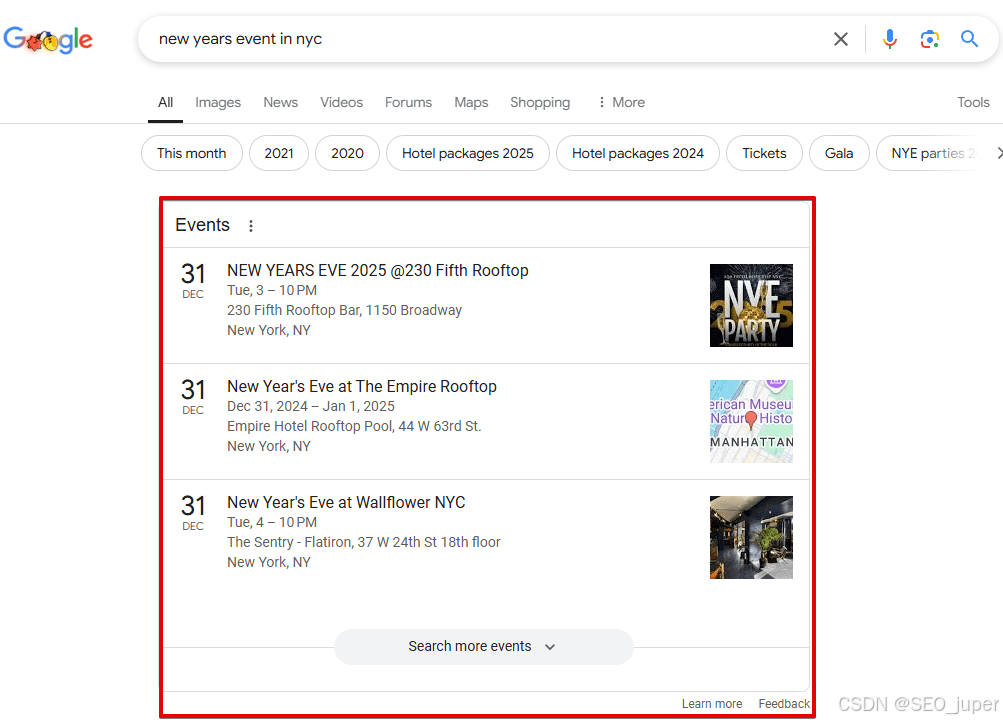The height and width of the screenshot is (722, 1003).
Task: Click the Manhattan map thumbnail
Action: click(x=752, y=421)
